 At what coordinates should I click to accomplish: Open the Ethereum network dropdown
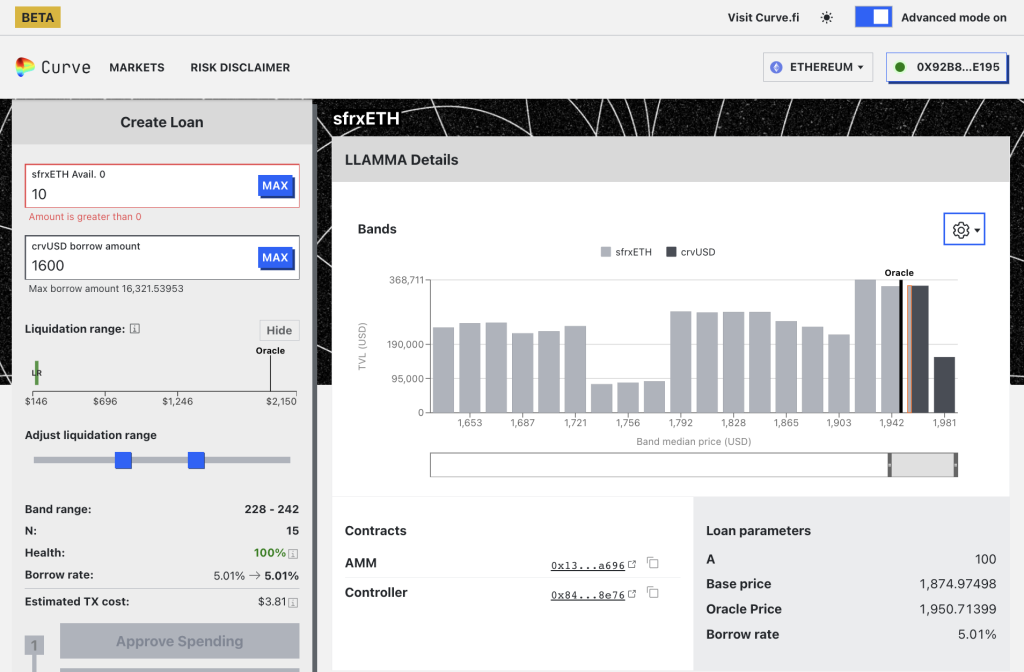[818, 67]
